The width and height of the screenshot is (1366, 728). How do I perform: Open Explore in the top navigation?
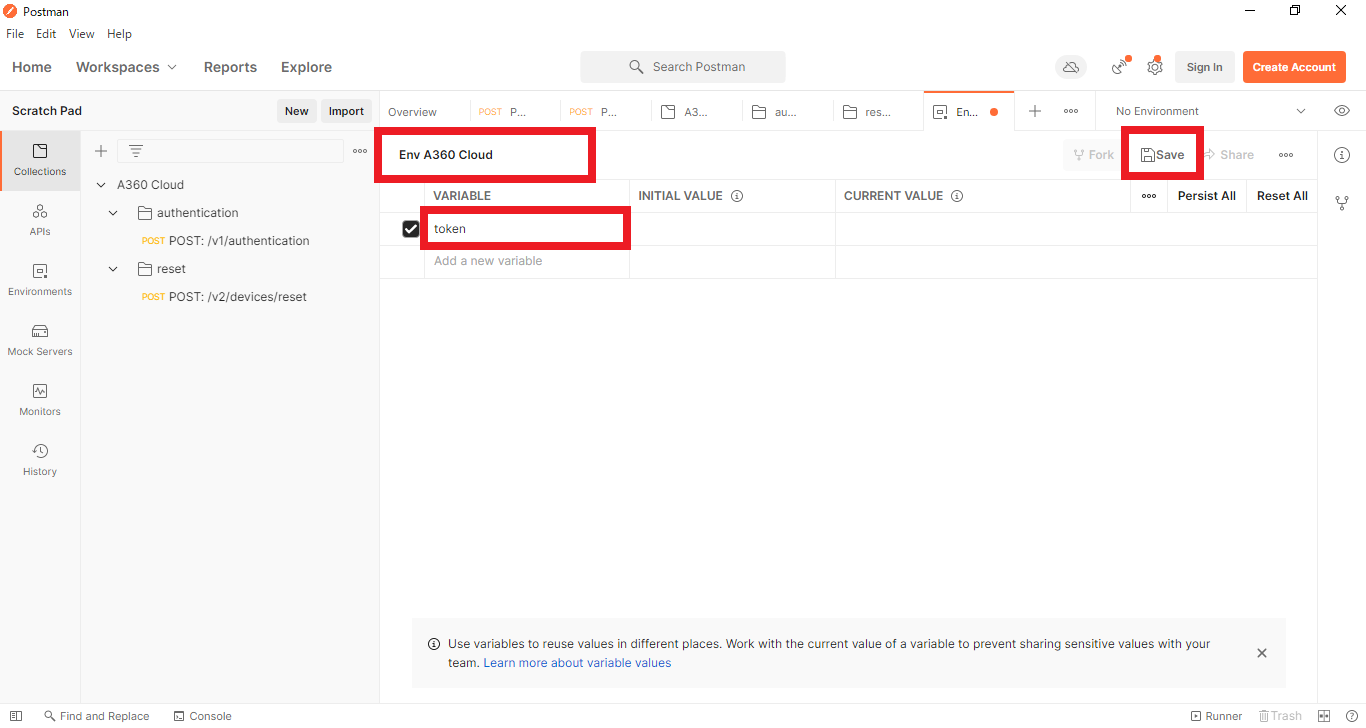306,67
